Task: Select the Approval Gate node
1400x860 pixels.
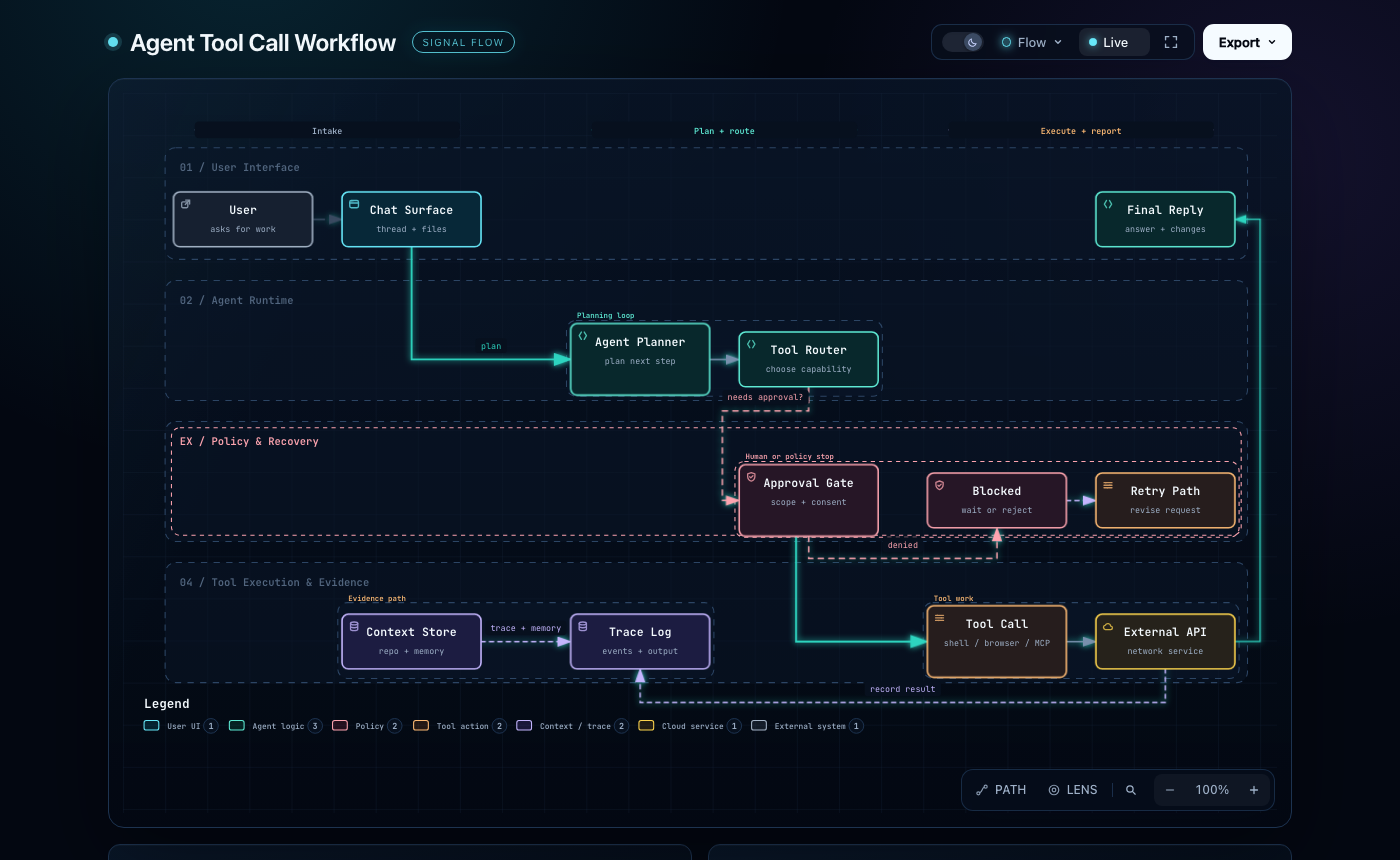Action: pos(809,500)
